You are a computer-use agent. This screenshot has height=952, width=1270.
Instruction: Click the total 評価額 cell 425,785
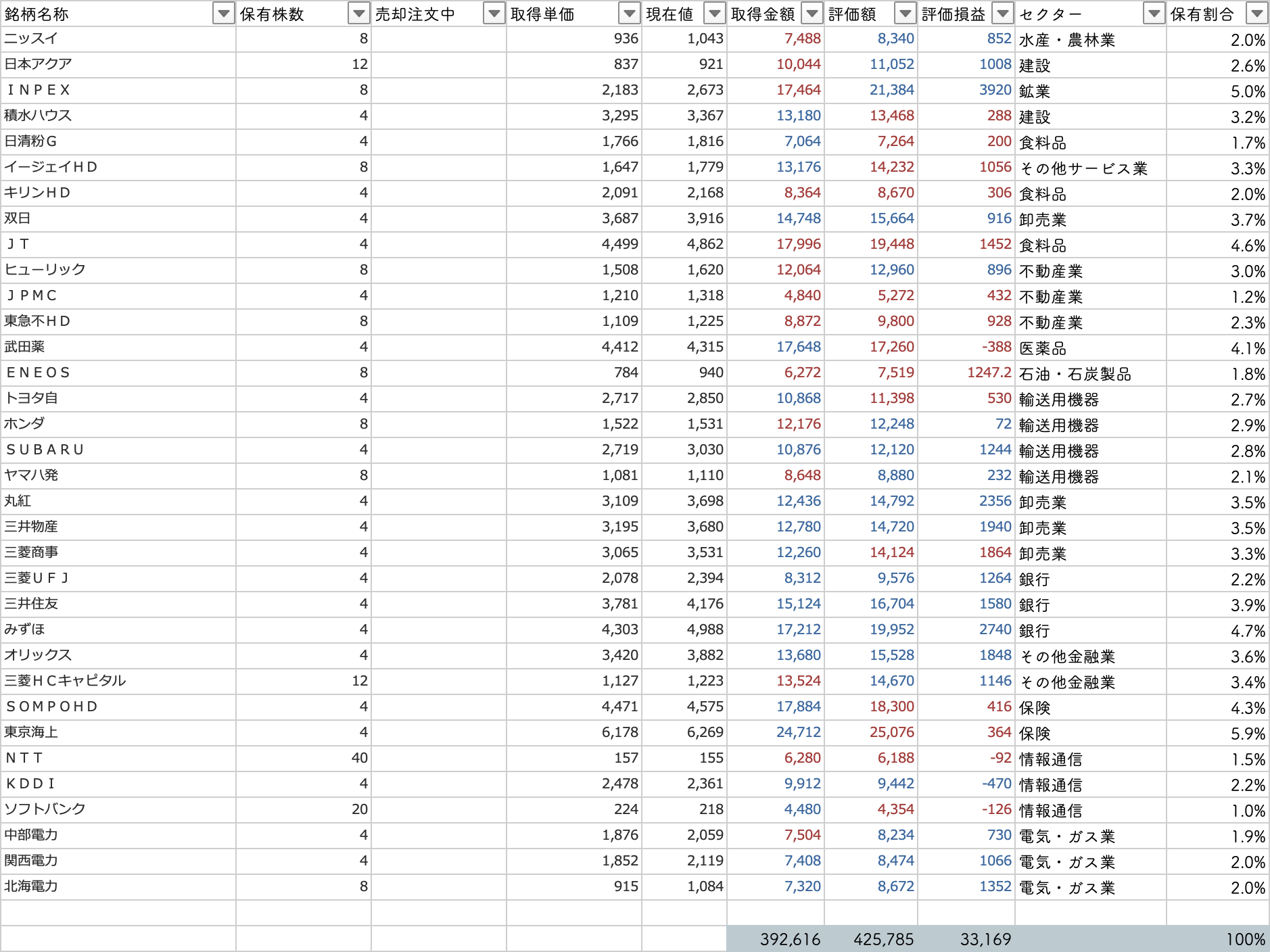(x=871, y=939)
